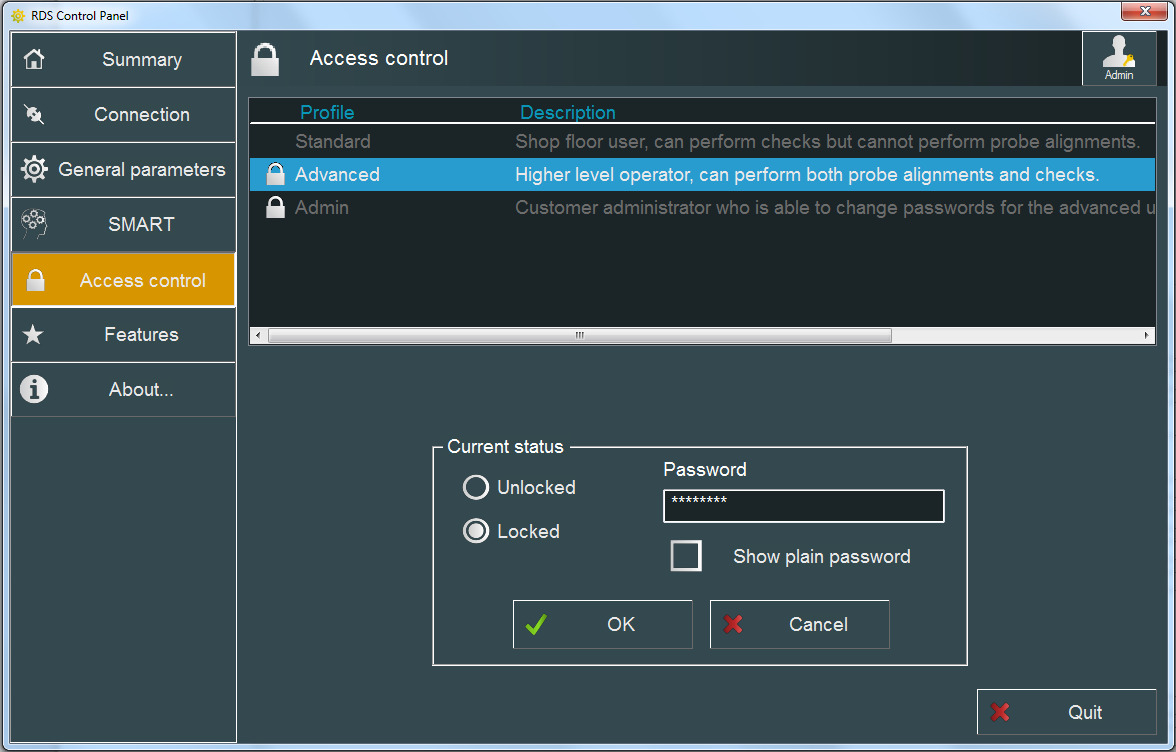
Task: Select the Unlocked radio button
Action: click(476, 487)
